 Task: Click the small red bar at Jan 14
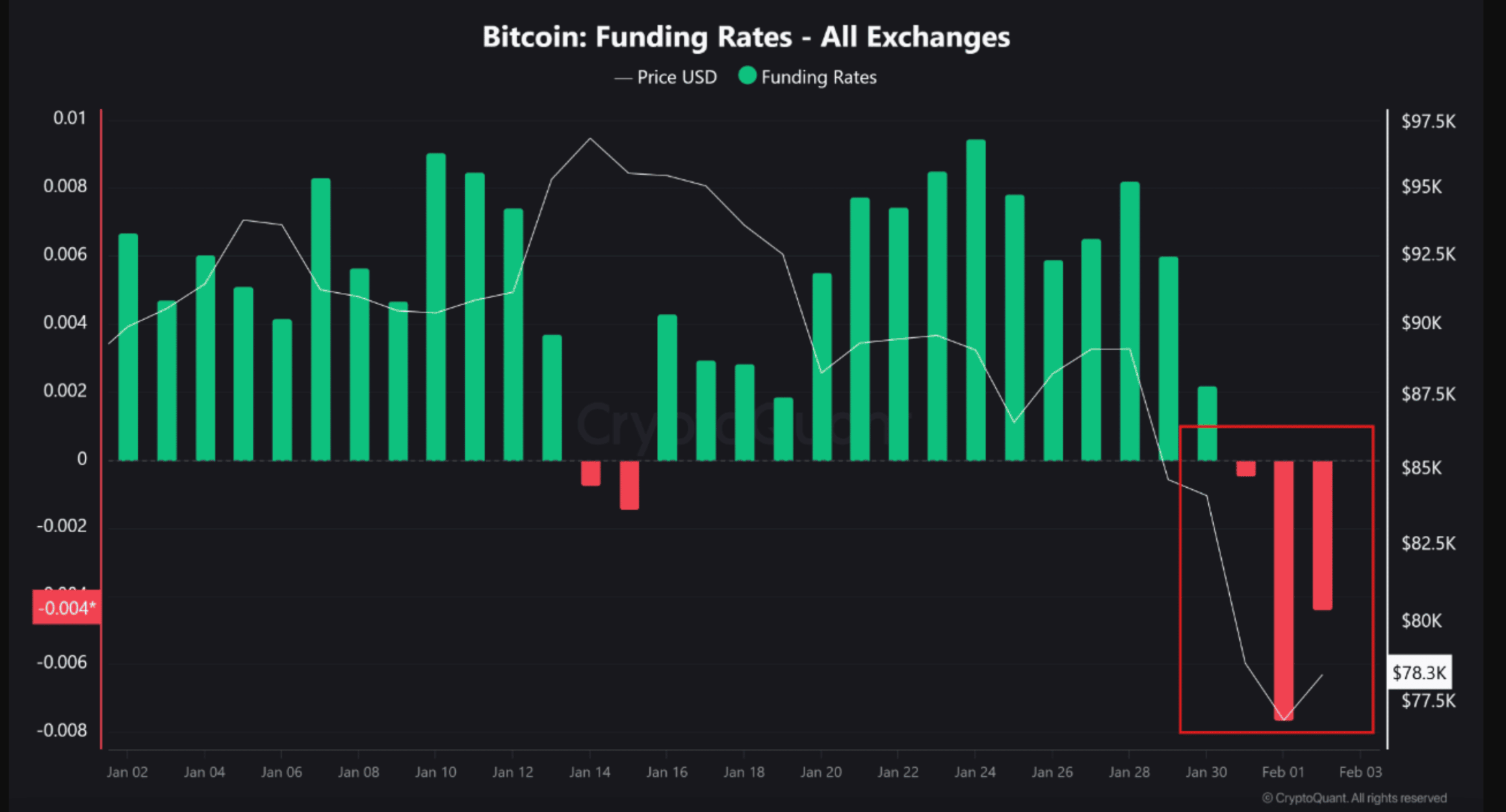coord(590,473)
